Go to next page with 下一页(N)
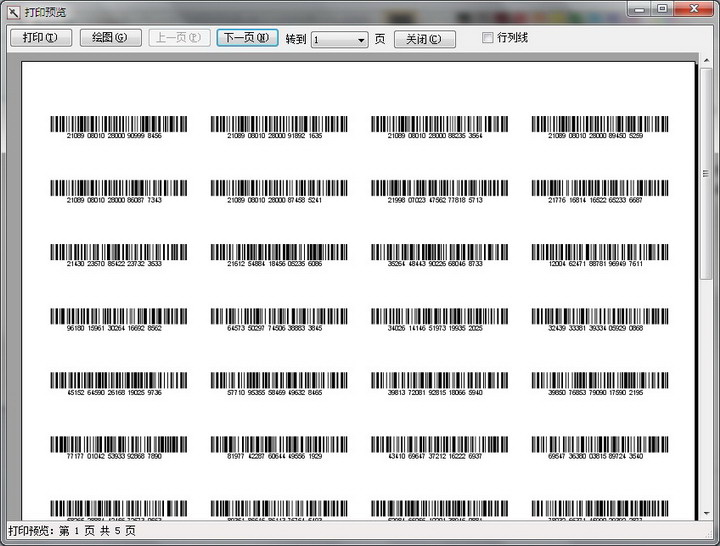 tap(247, 38)
